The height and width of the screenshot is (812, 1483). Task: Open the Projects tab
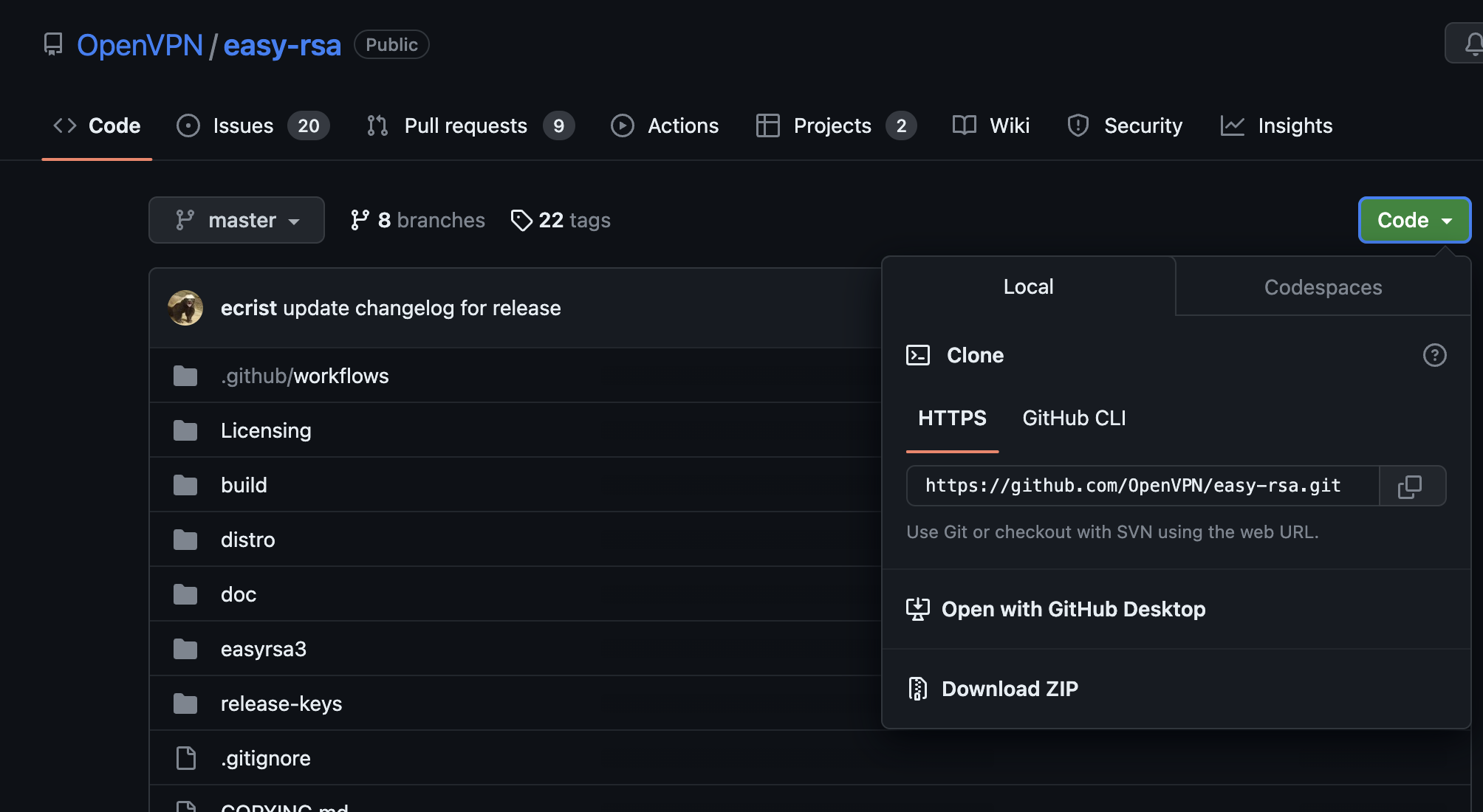coord(836,125)
